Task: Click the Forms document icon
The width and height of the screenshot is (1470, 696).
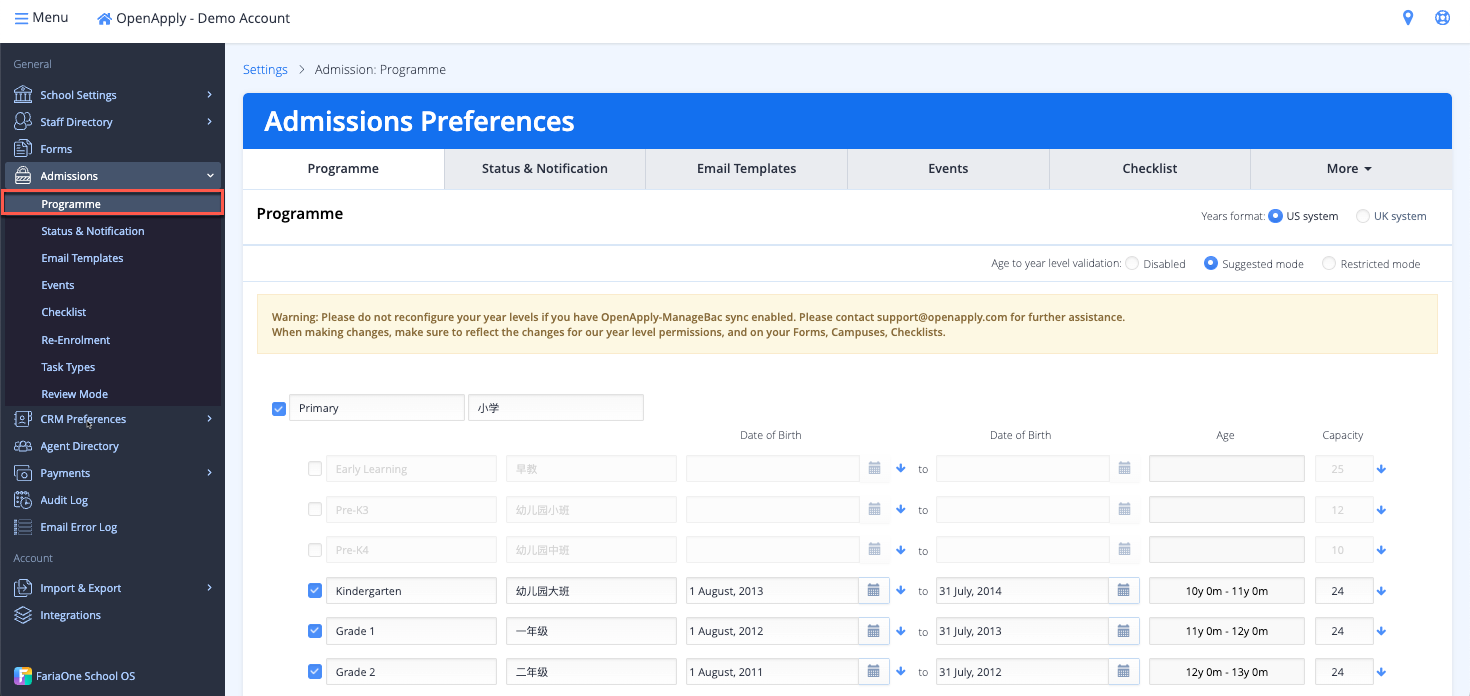Action: coord(23,148)
